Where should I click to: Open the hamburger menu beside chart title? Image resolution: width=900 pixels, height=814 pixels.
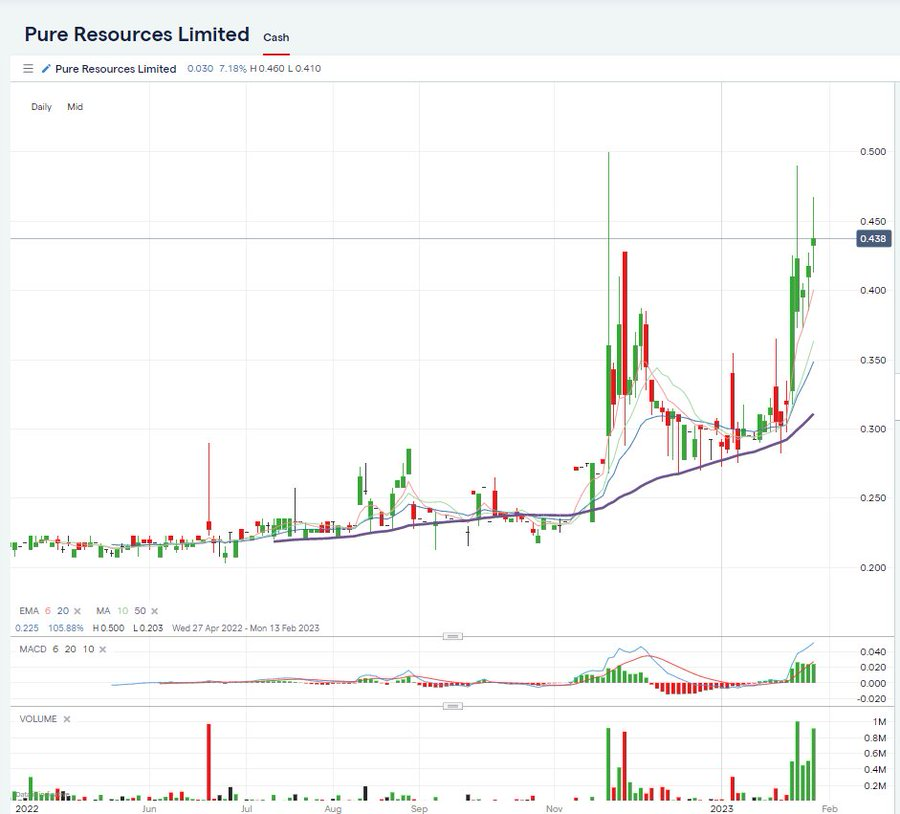pos(28,69)
